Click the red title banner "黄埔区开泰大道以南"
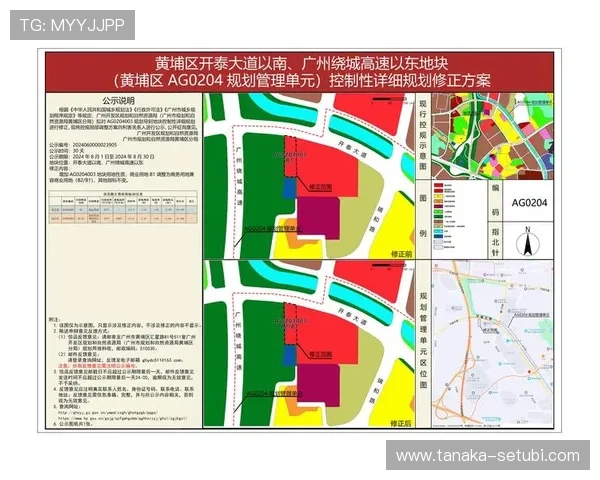 [x=300, y=63]
